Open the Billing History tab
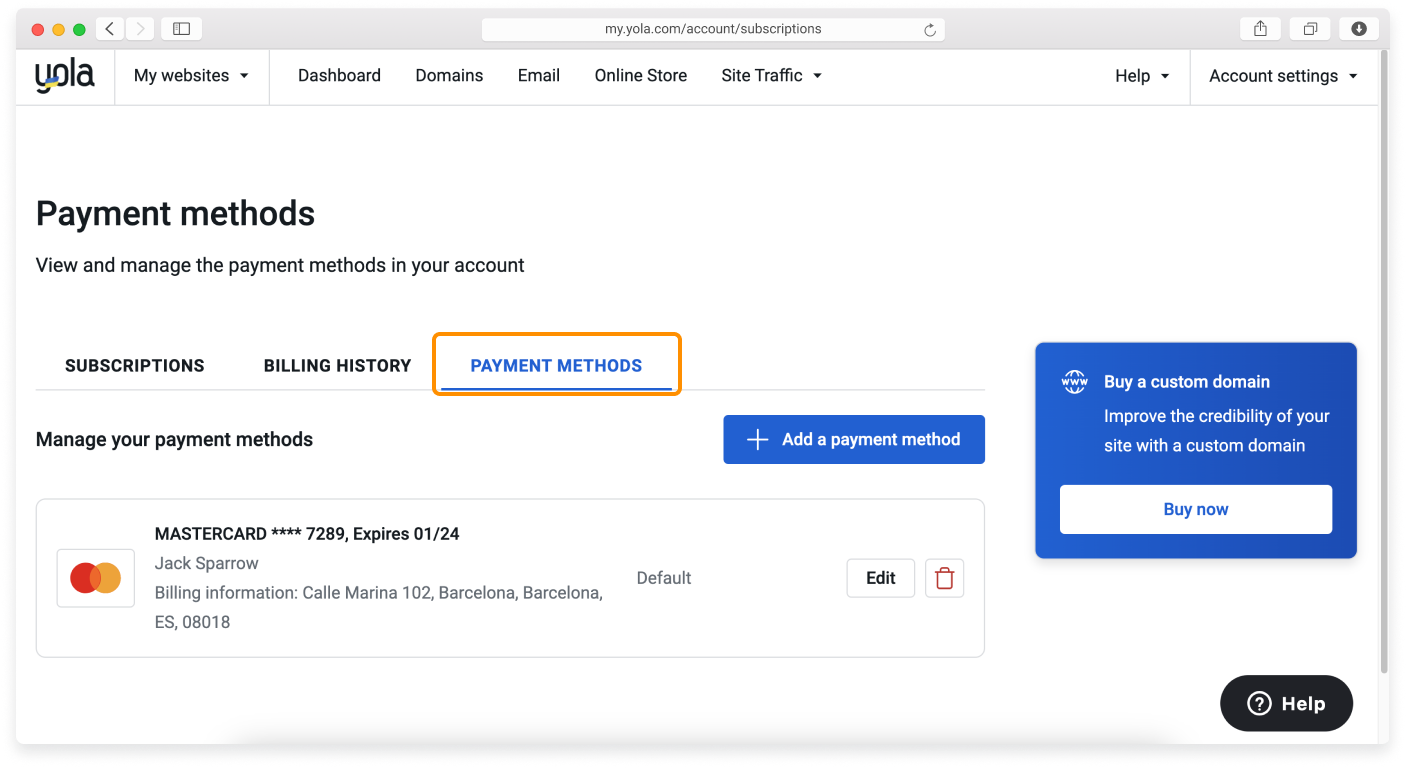The height and width of the screenshot is (768, 1406). (337, 365)
